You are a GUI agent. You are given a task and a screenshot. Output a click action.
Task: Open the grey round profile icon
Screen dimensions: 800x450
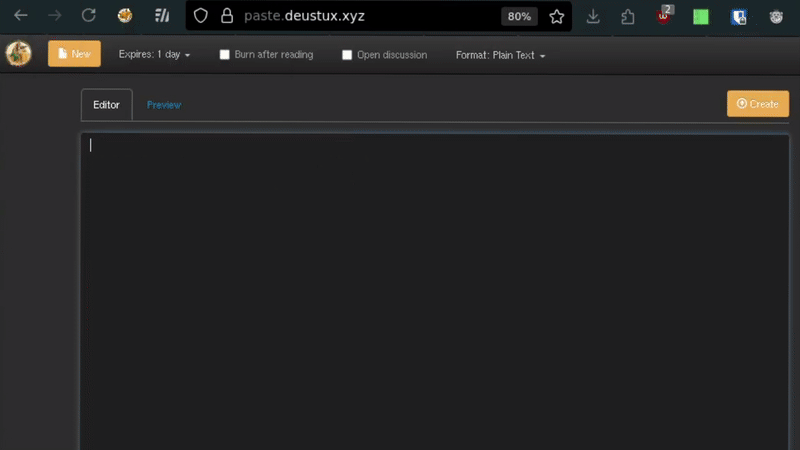click(x=776, y=17)
